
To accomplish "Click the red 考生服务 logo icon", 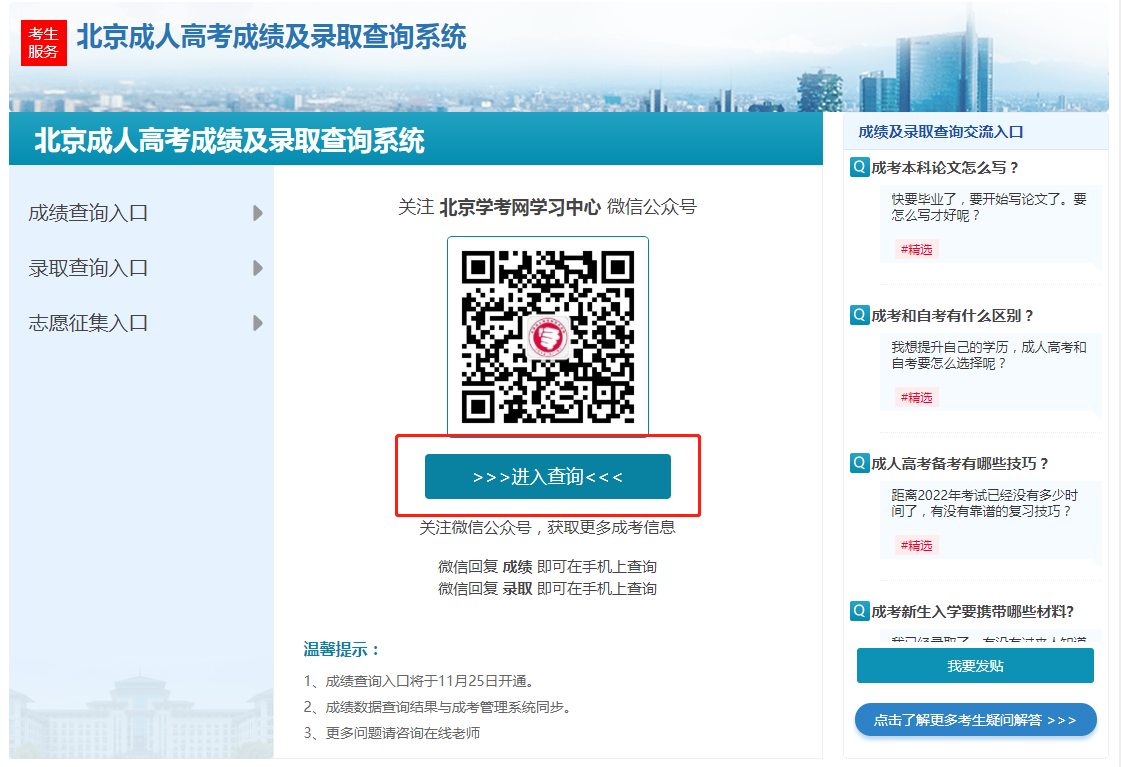I will click(x=44, y=43).
